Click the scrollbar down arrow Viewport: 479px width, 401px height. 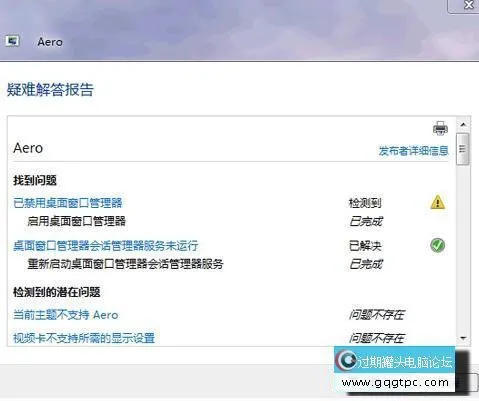[463, 338]
